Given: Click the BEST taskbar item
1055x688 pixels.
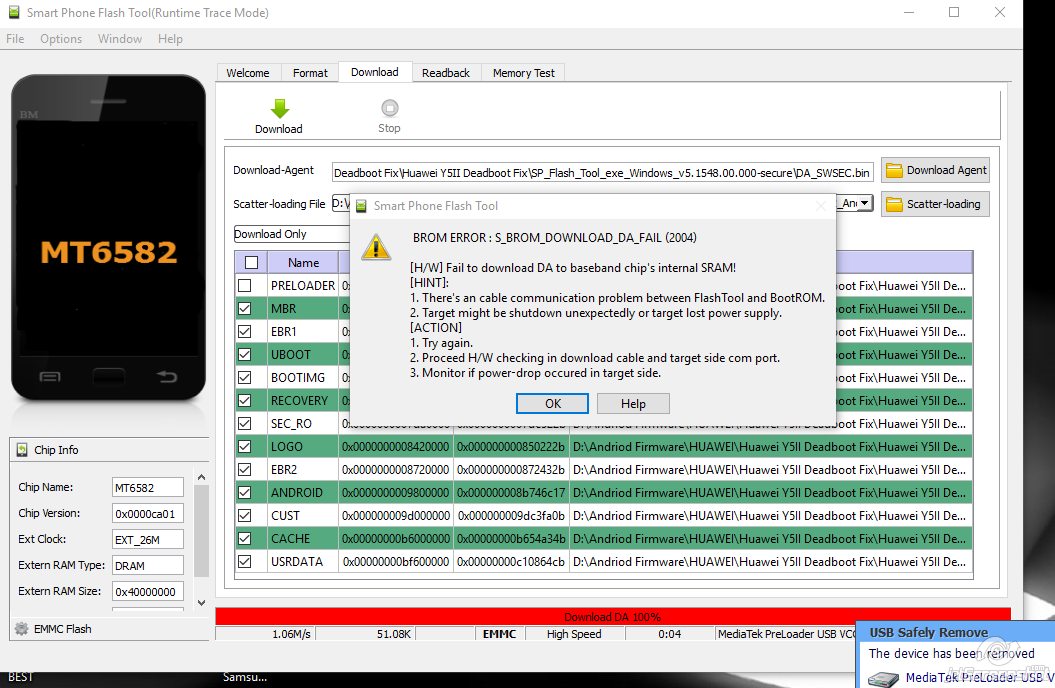Looking at the screenshot, I should point(20,677).
